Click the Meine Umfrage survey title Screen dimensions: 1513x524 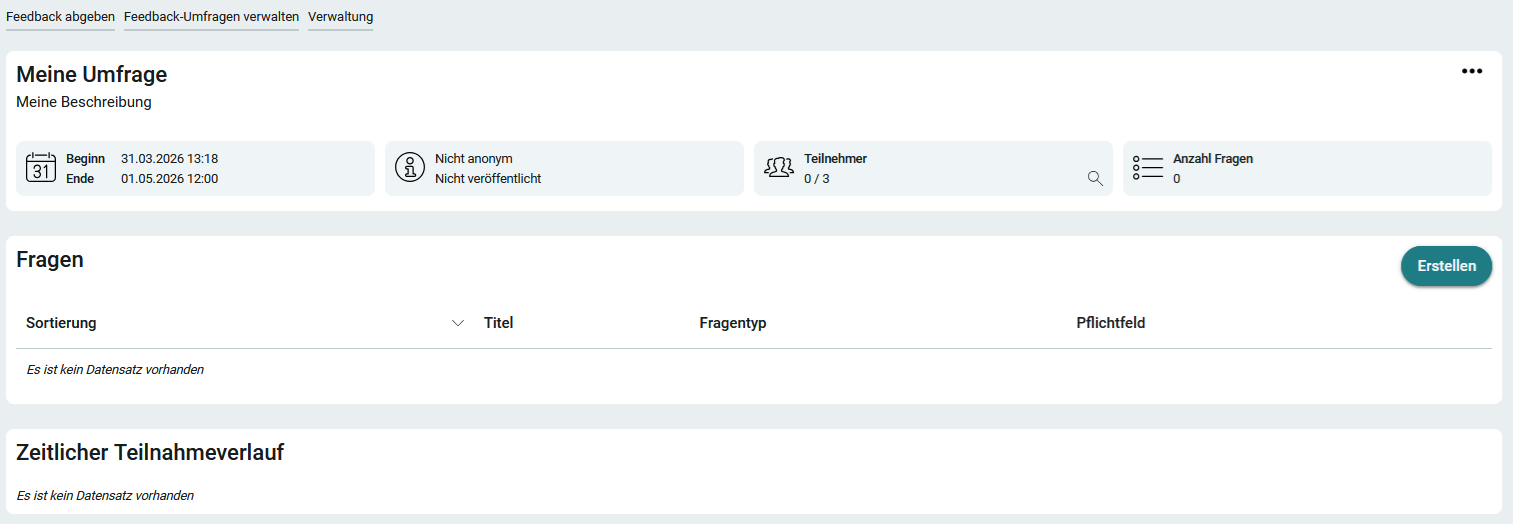[x=92, y=75]
